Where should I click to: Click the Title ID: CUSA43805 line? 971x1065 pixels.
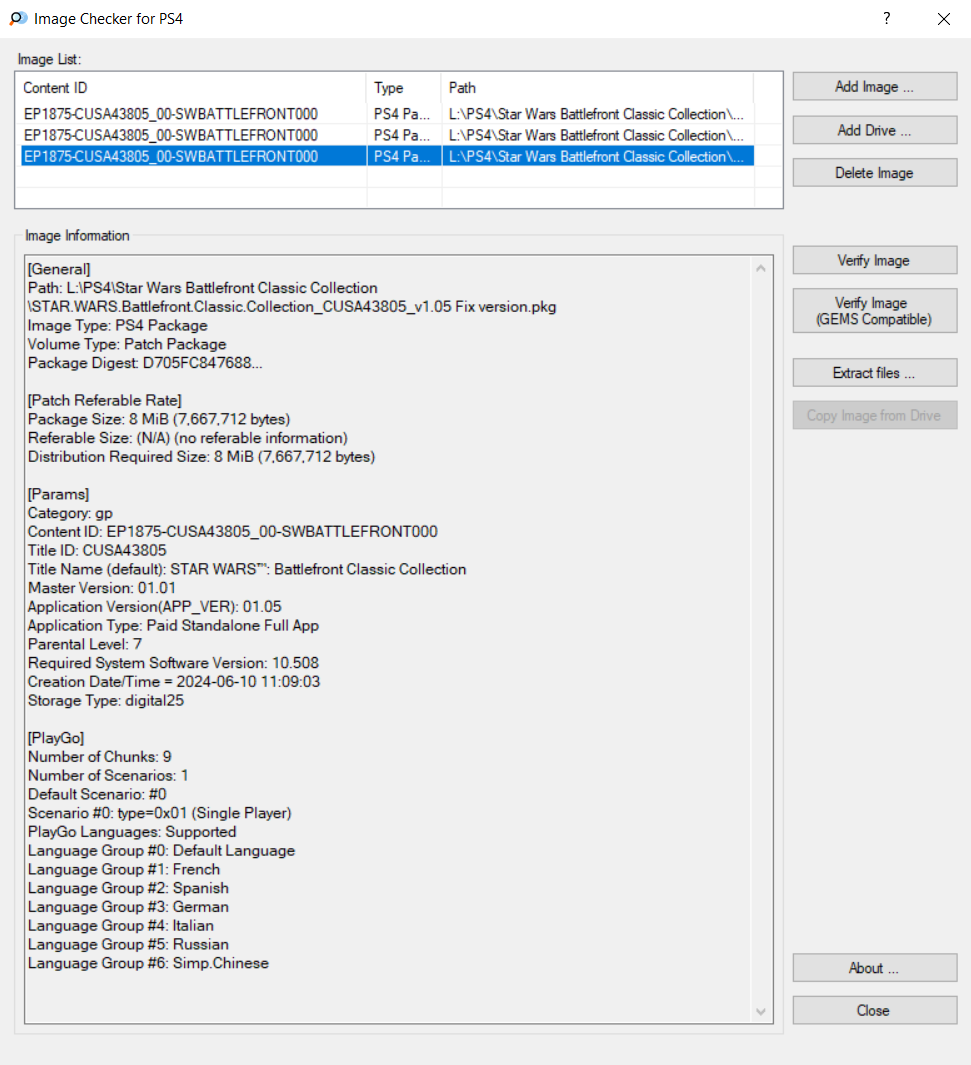[x=97, y=550]
